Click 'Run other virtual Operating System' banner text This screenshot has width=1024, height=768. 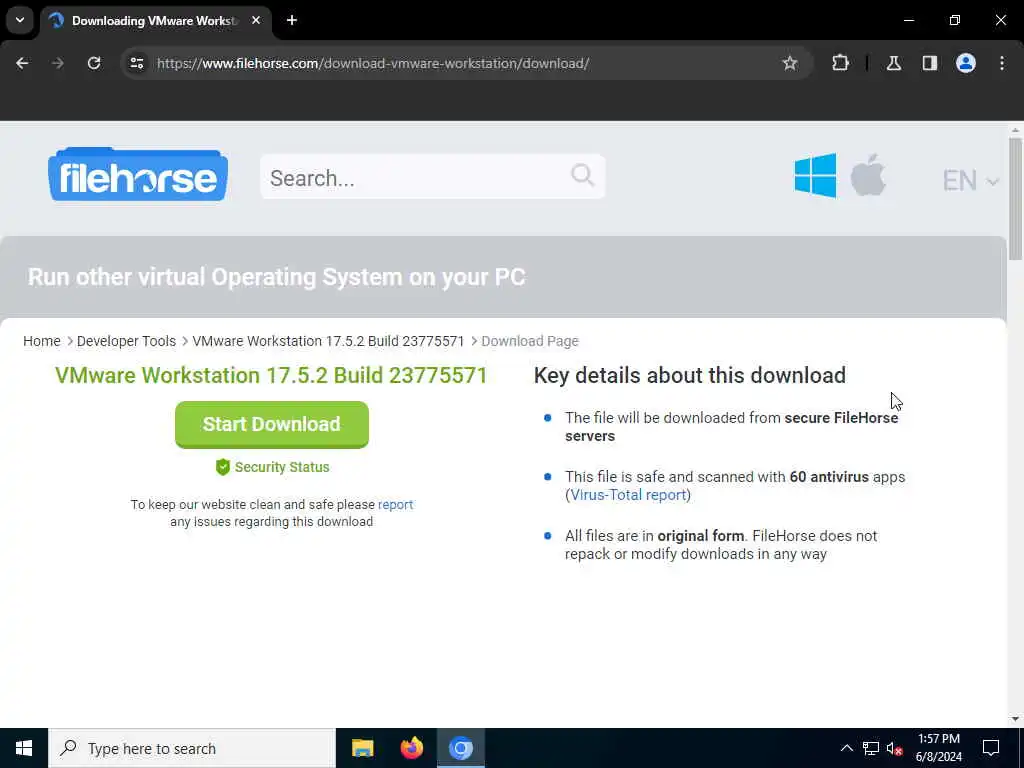(x=276, y=277)
